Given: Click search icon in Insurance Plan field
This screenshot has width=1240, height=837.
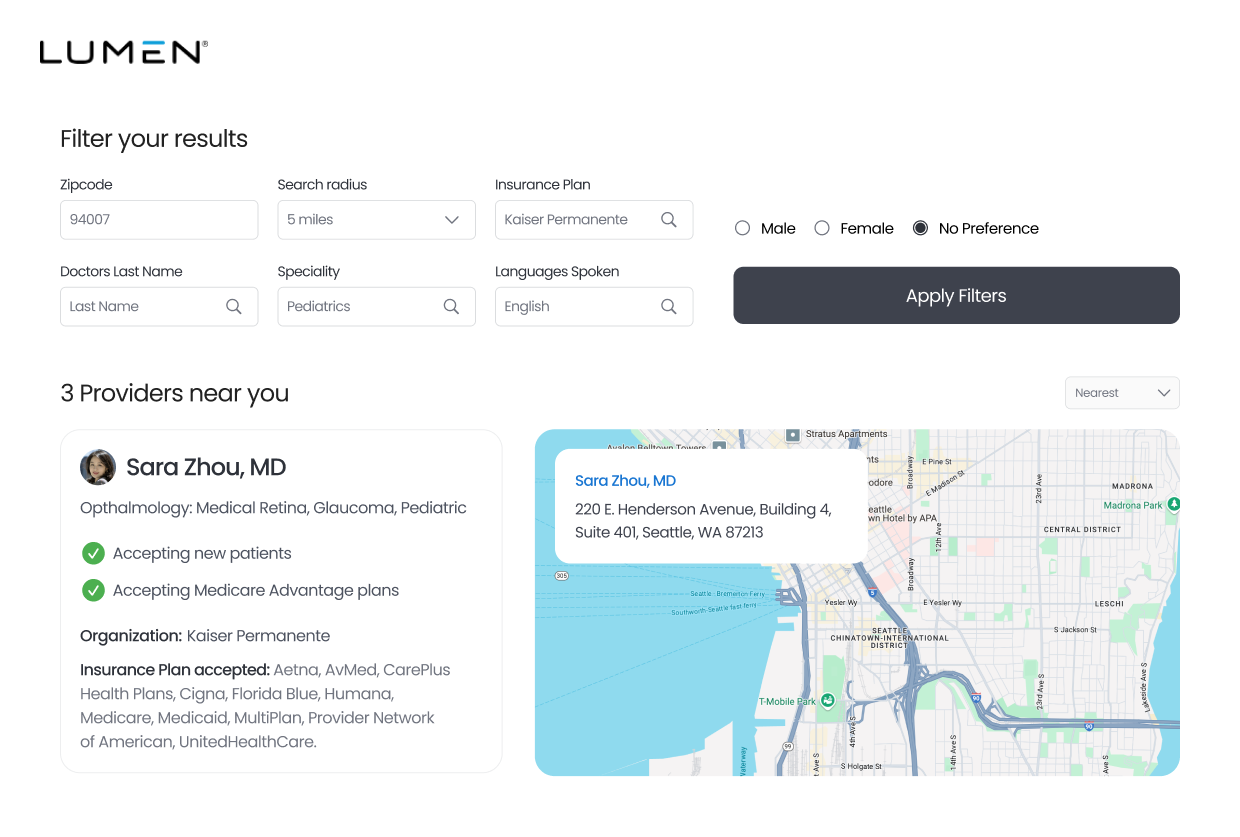Looking at the screenshot, I should click(669, 220).
